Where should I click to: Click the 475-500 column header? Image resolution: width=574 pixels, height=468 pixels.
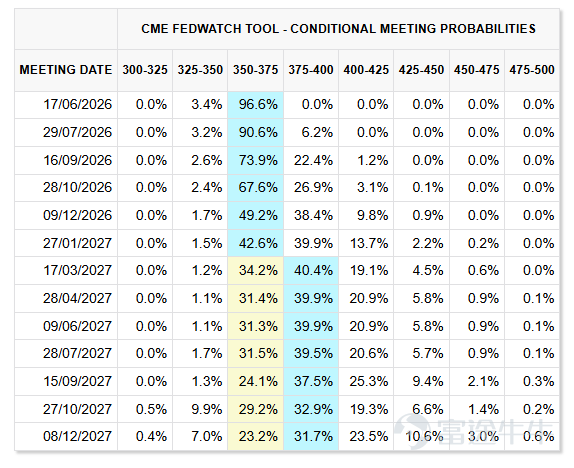[532, 70]
